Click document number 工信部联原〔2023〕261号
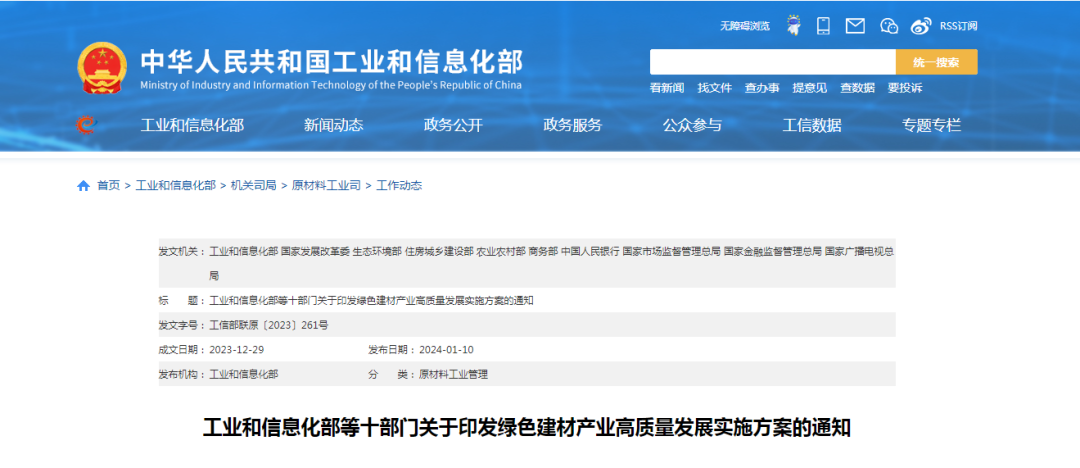The width and height of the screenshot is (1080, 468). click(x=269, y=325)
